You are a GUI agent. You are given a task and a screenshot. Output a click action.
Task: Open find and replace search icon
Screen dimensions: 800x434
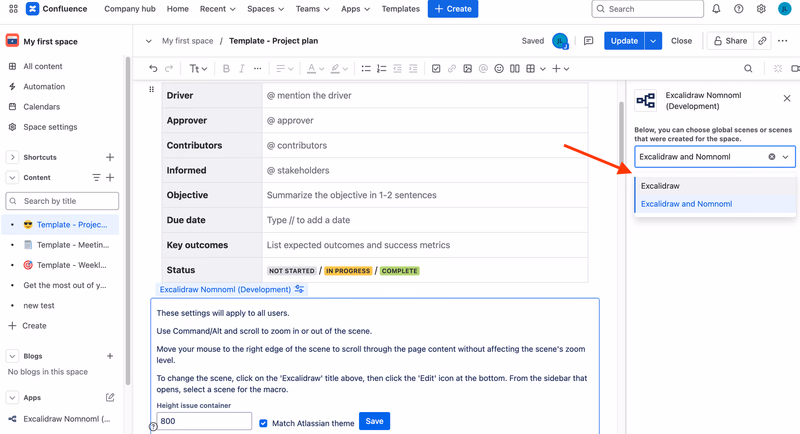point(748,68)
